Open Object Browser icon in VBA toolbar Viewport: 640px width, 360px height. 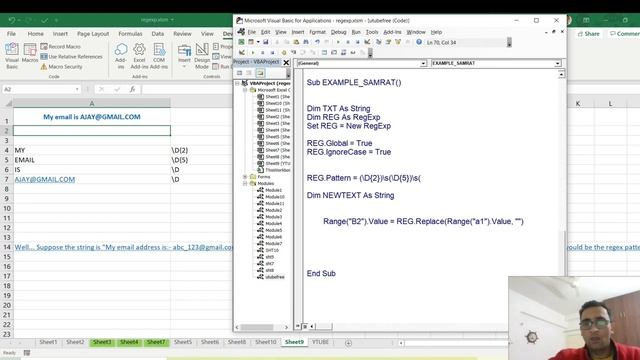click(x=398, y=42)
